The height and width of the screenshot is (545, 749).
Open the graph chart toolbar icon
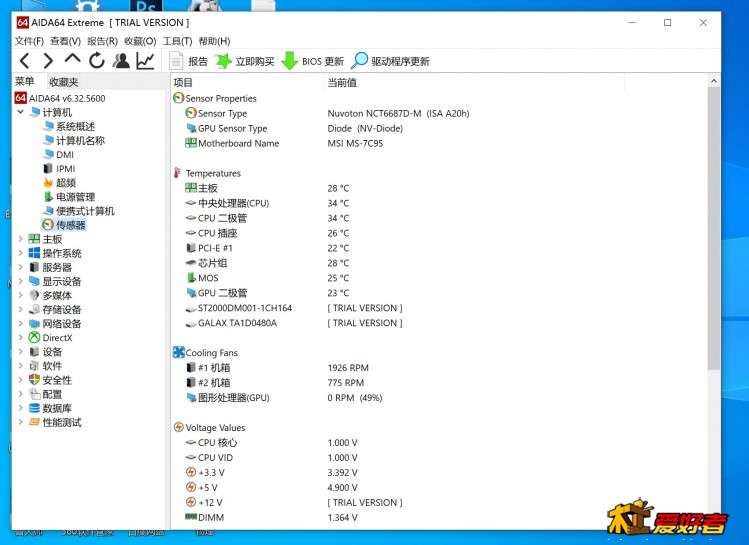tap(145, 61)
